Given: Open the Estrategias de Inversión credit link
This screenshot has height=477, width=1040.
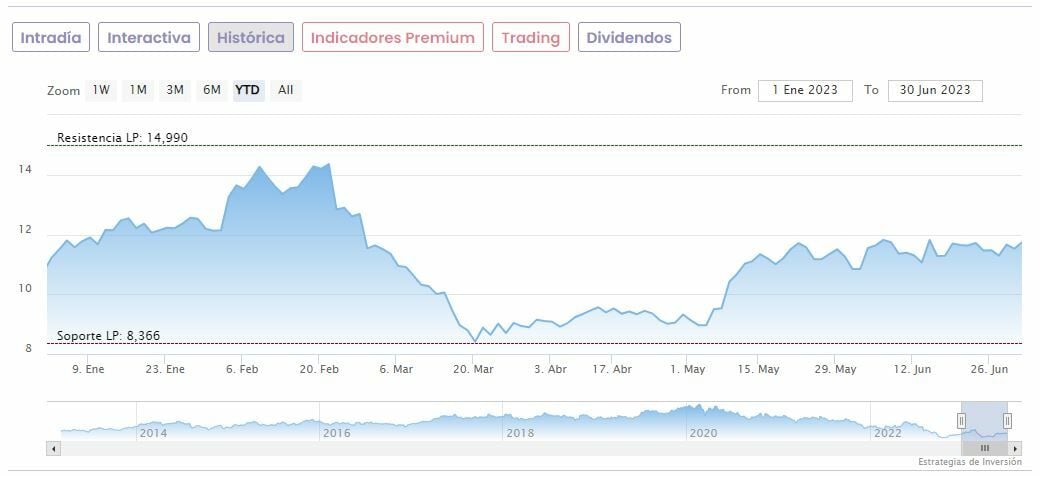Looking at the screenshot, I should 969,462.
